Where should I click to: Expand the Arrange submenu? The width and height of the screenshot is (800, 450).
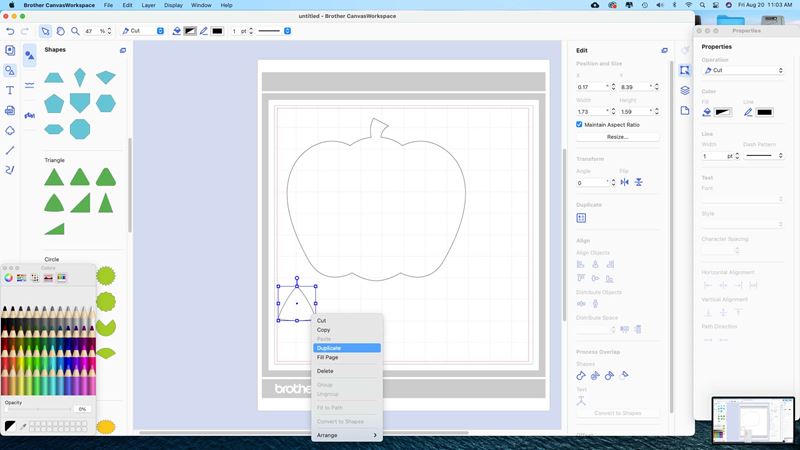[x=346, y=435]
